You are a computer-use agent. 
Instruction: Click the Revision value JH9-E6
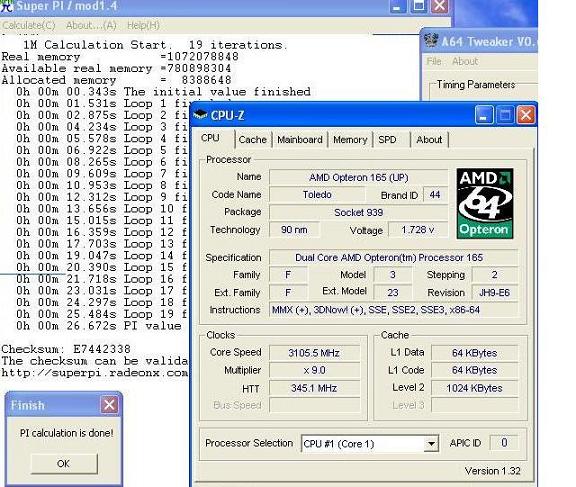pyautogui.click(x=494, y=293)
